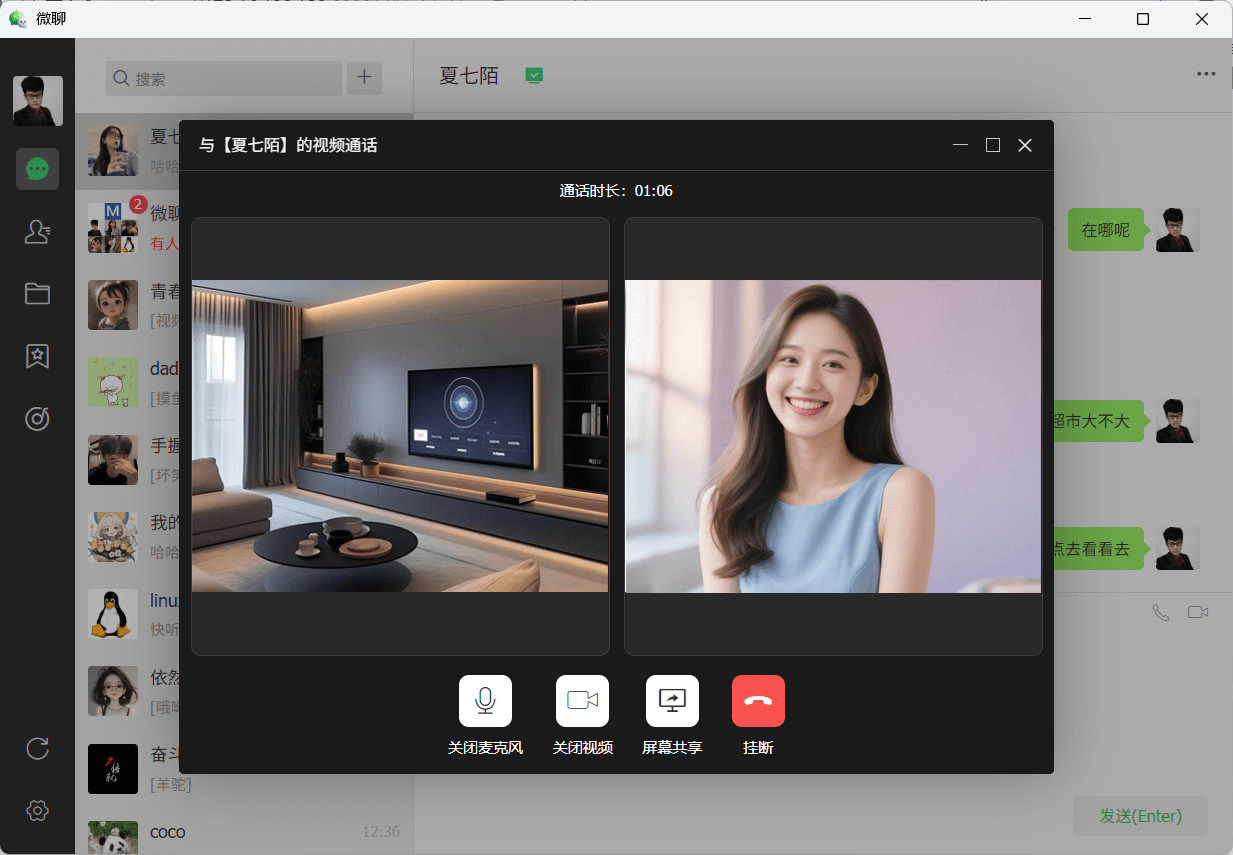Viewport: 1233px width, 855px height.
Task: Click inside the 搜索 search field
Action: (x=222, y=78)
